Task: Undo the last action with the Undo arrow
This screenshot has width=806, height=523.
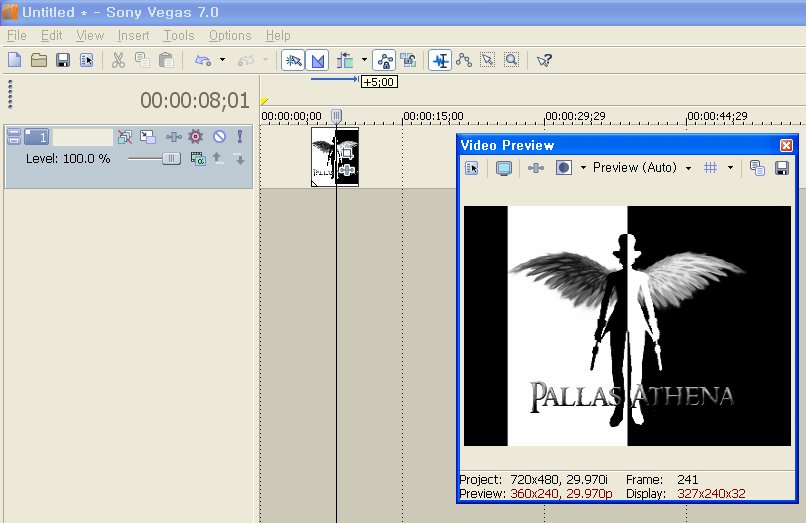Action: click(203, 60)
